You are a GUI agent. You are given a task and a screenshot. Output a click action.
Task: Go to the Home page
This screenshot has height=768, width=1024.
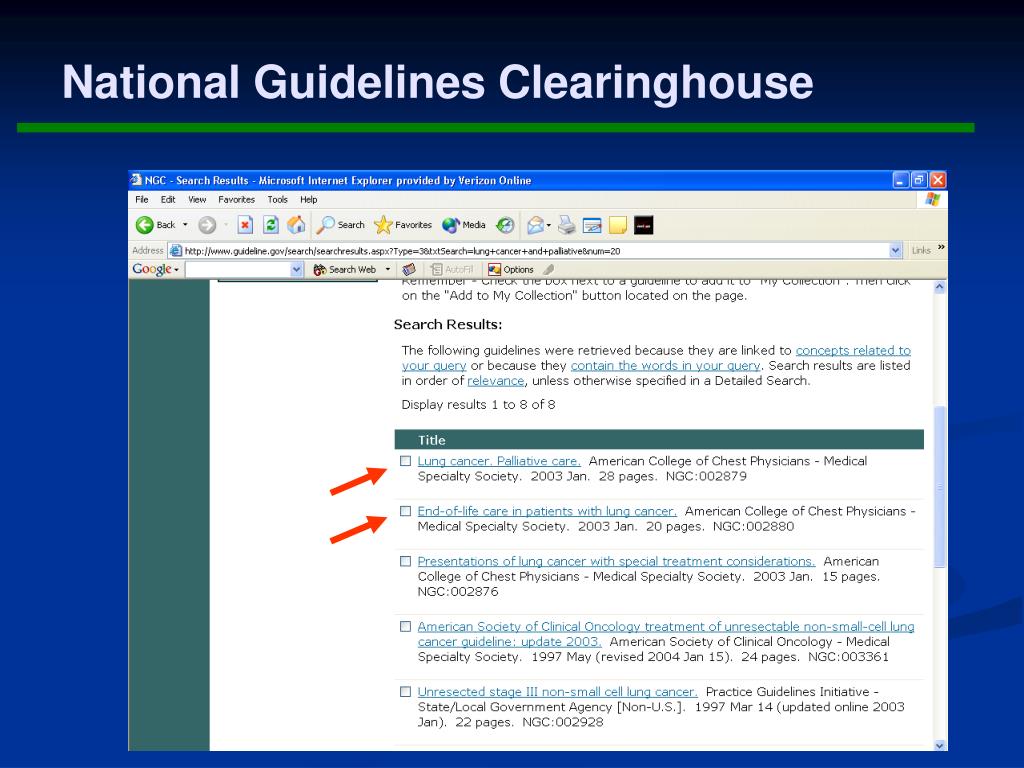296,225
